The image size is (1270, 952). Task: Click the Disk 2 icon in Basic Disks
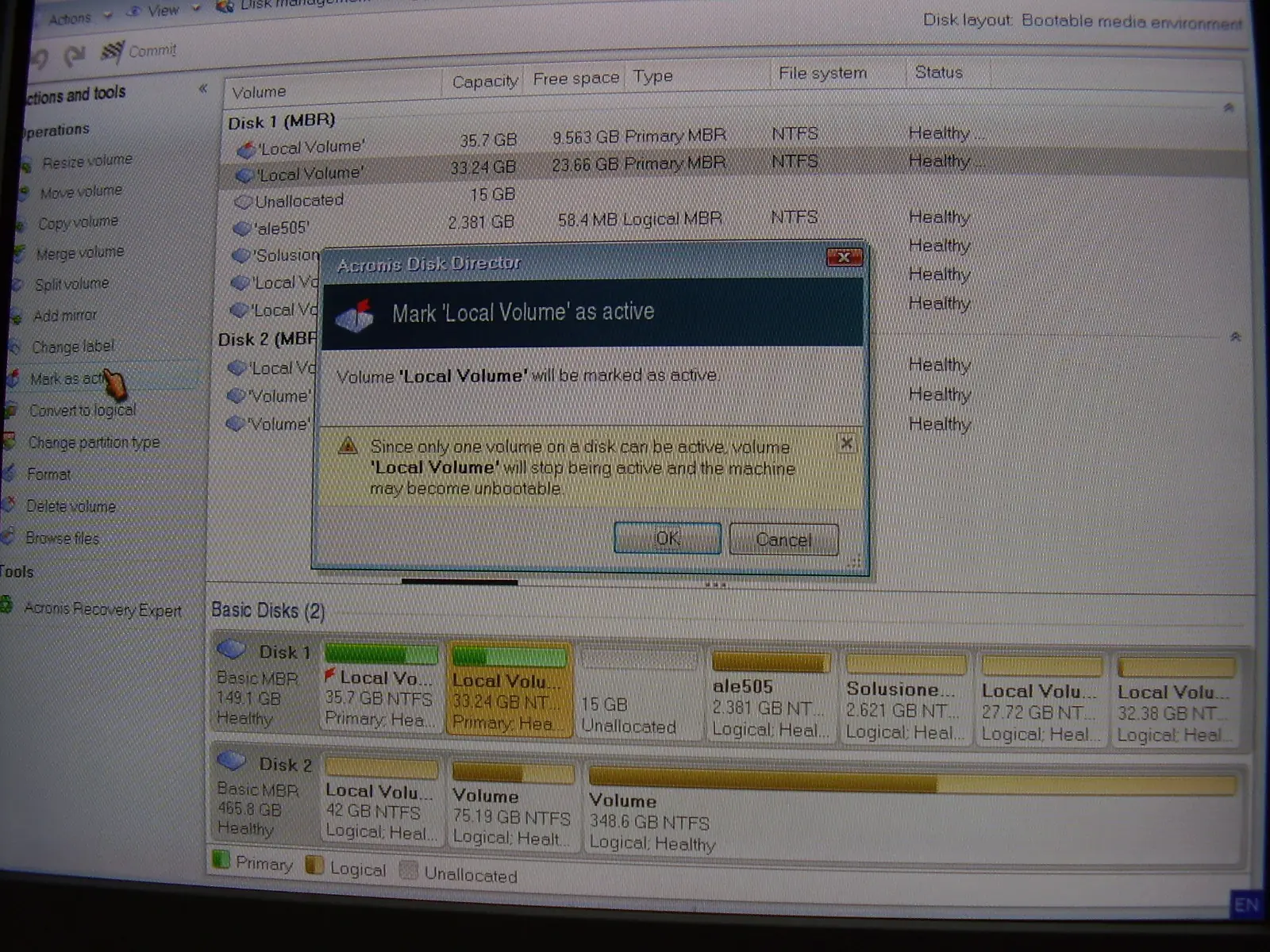tap(231, 760)
